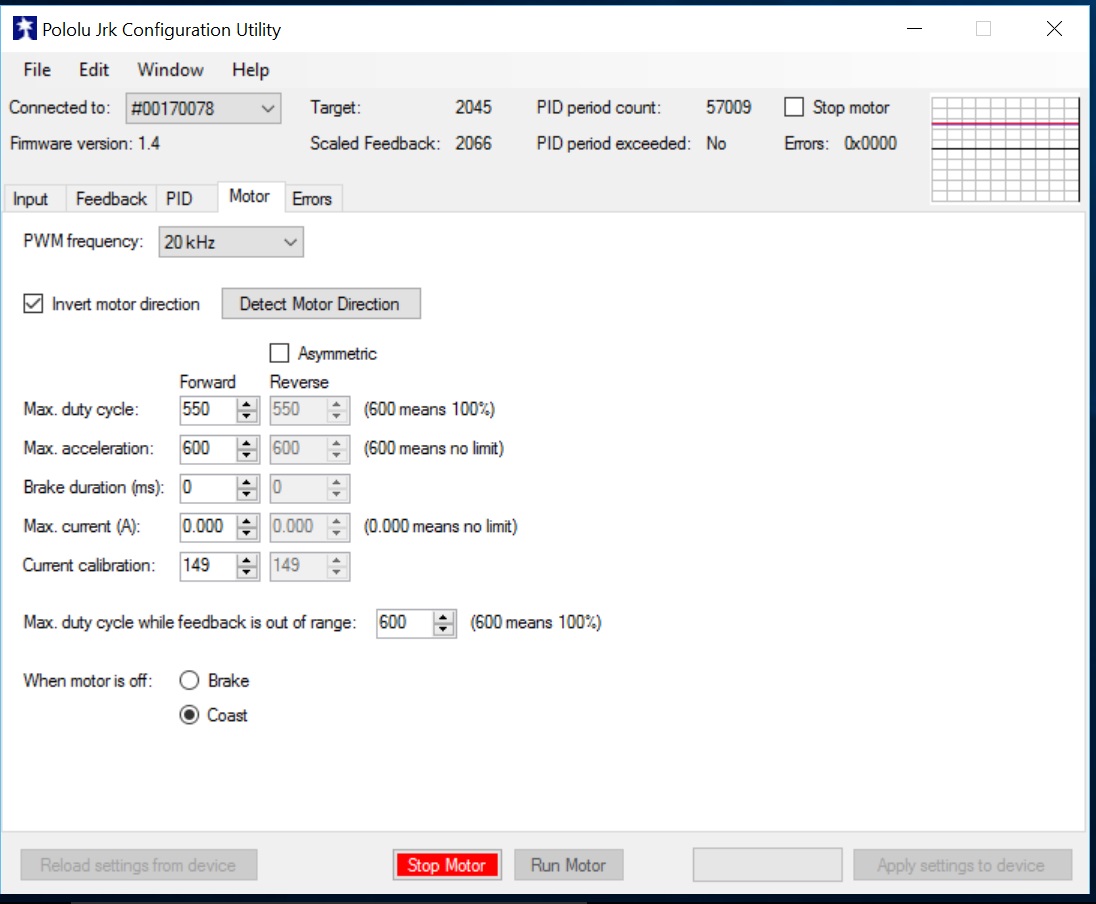The image size is (1096, 904).
Task: Click the Firmware version: 1.4 text
Action: click(x=85, y=144)
